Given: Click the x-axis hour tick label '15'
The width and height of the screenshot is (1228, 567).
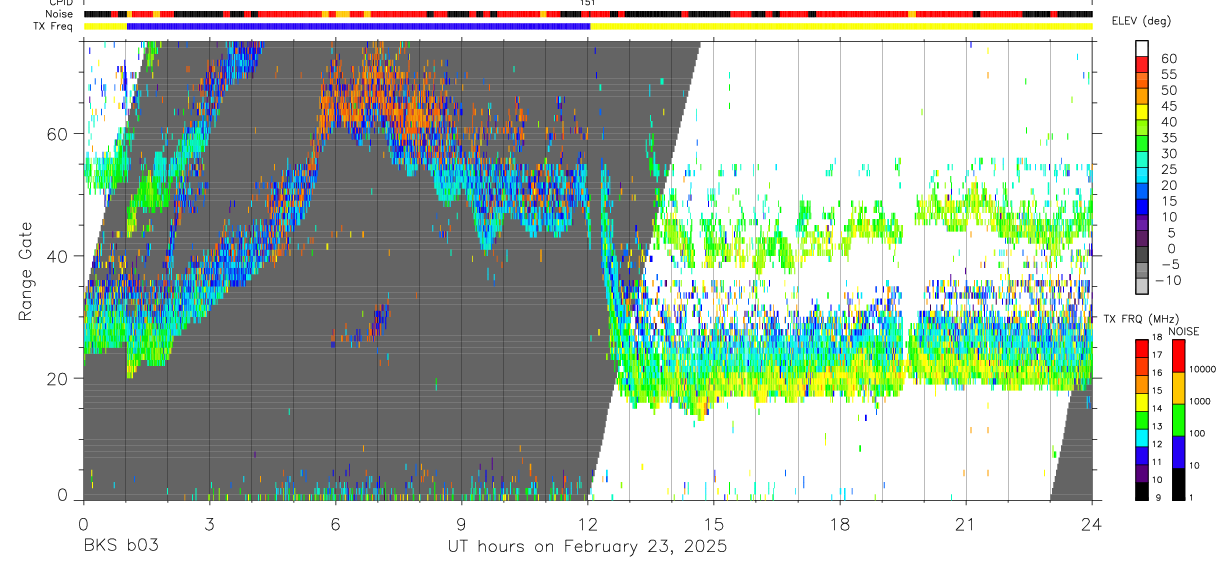Looking at the screenshot, I should pos(714,524).
